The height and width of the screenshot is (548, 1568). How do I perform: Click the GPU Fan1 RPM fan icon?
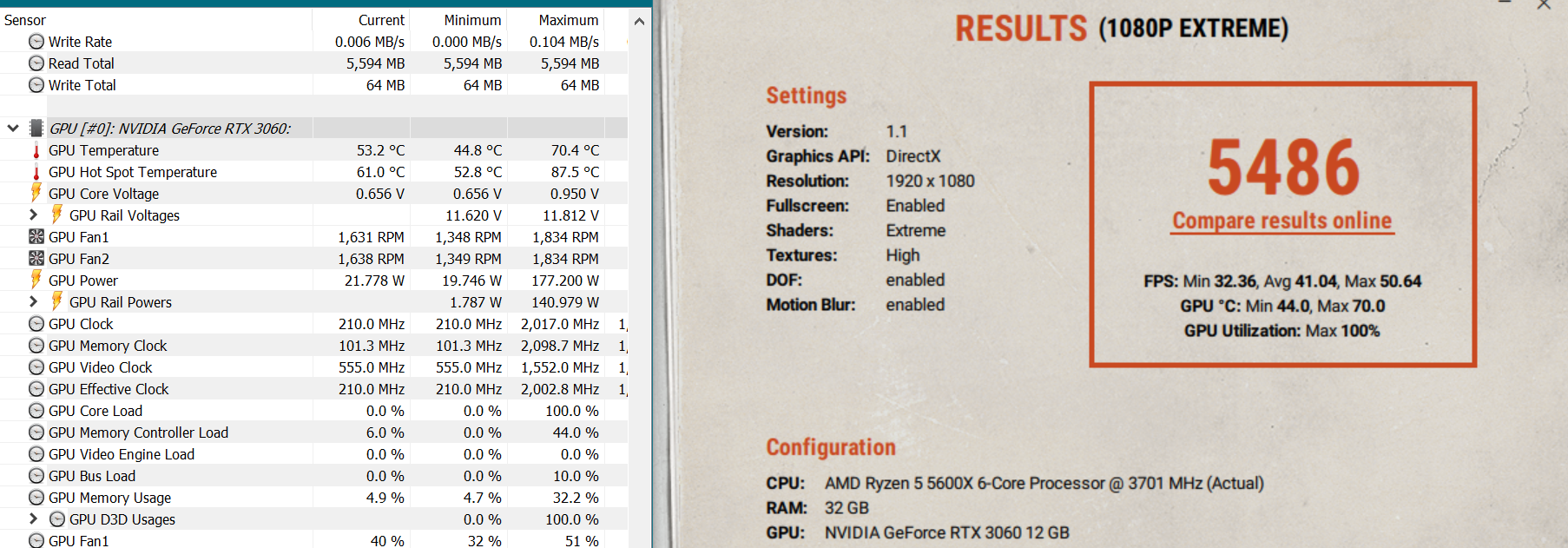[36, 236]
